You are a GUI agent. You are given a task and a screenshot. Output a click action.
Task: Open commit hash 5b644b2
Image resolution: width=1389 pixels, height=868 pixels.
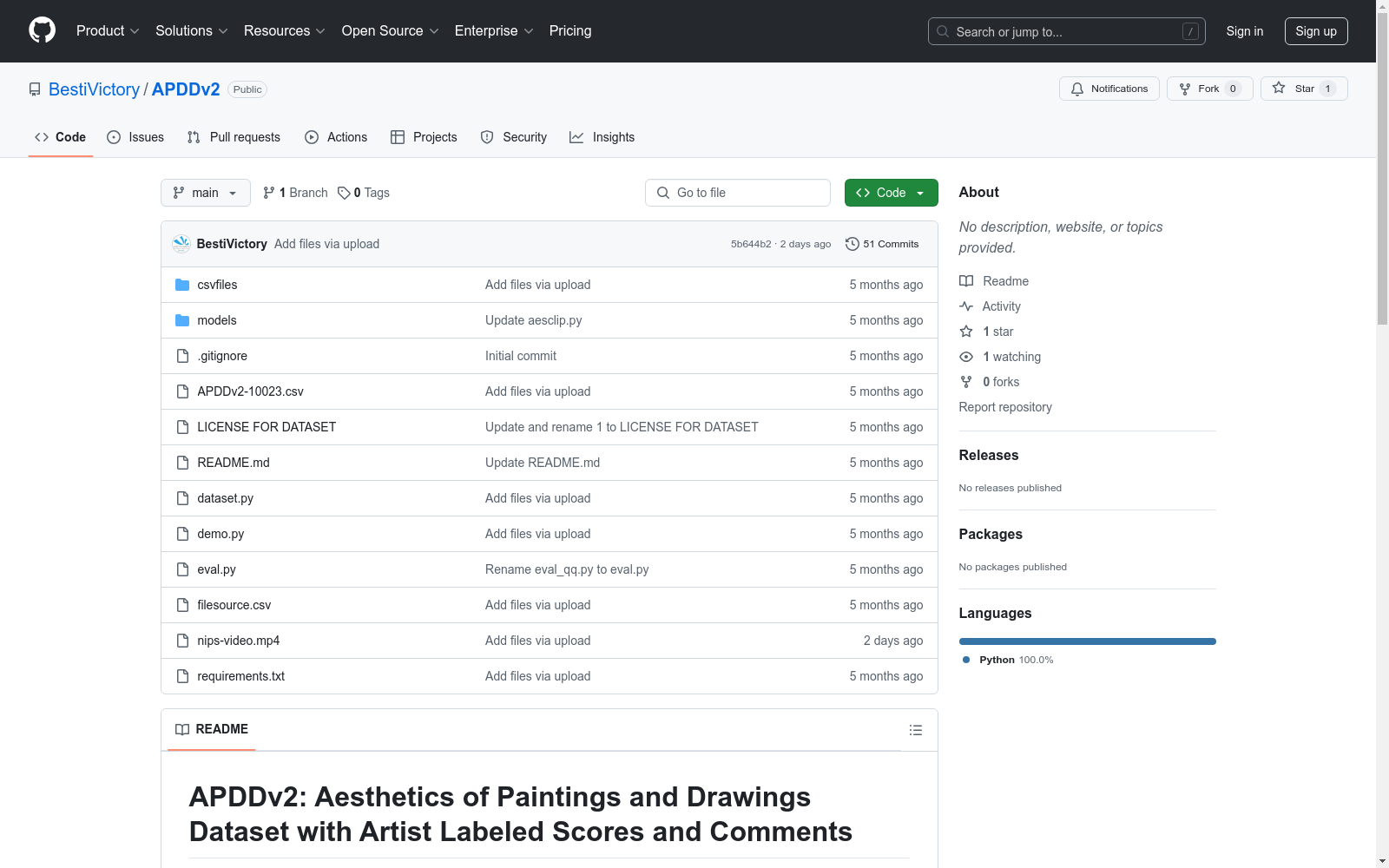751,244
